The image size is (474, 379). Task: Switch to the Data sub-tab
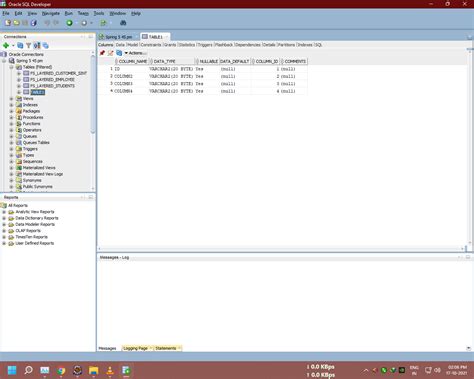120,45
